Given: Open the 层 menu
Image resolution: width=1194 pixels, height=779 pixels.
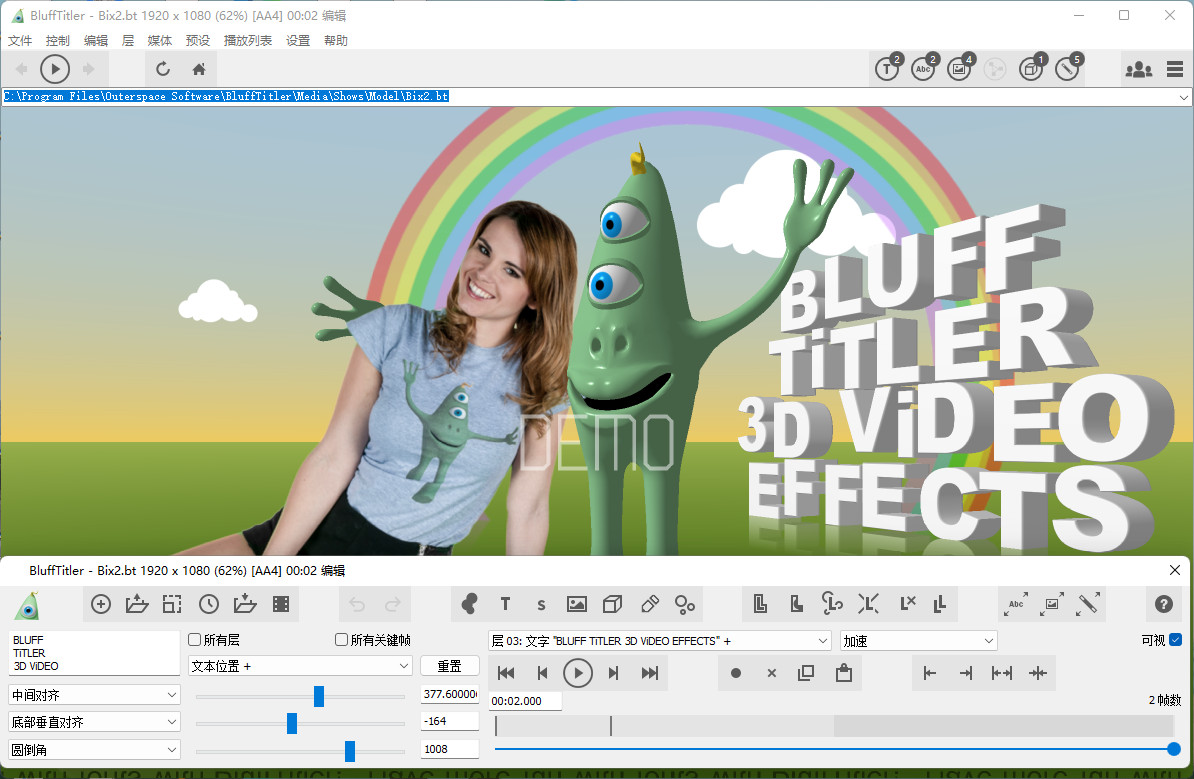Looking at the screenshot, I should tap(128, 40).
